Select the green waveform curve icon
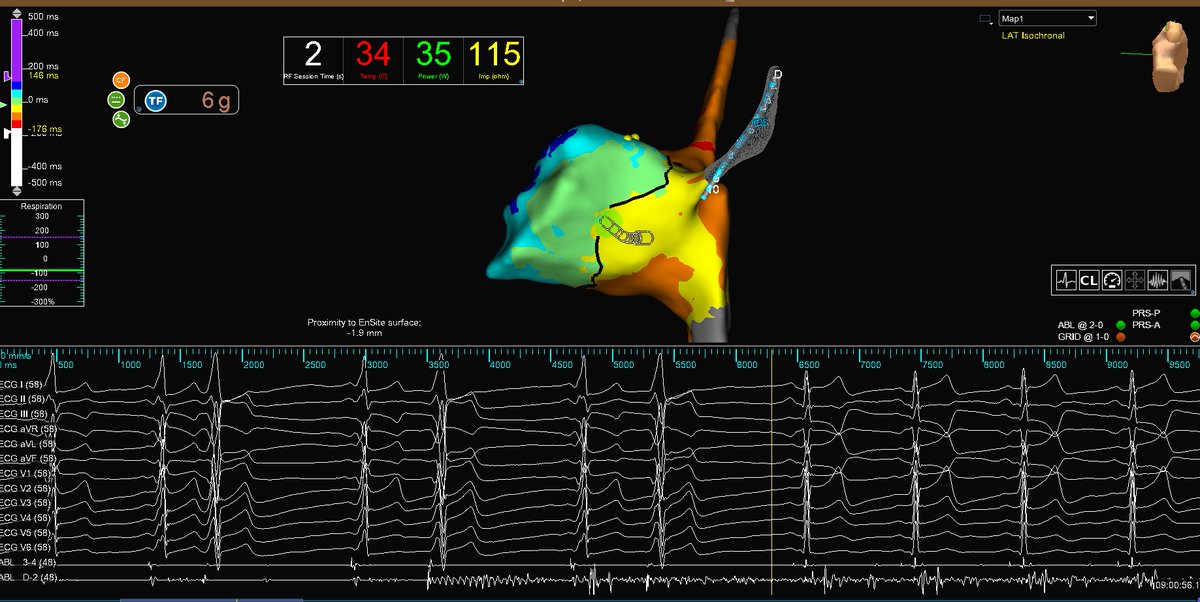Viewport: 1200px width, 602px height. coord(119,119)
